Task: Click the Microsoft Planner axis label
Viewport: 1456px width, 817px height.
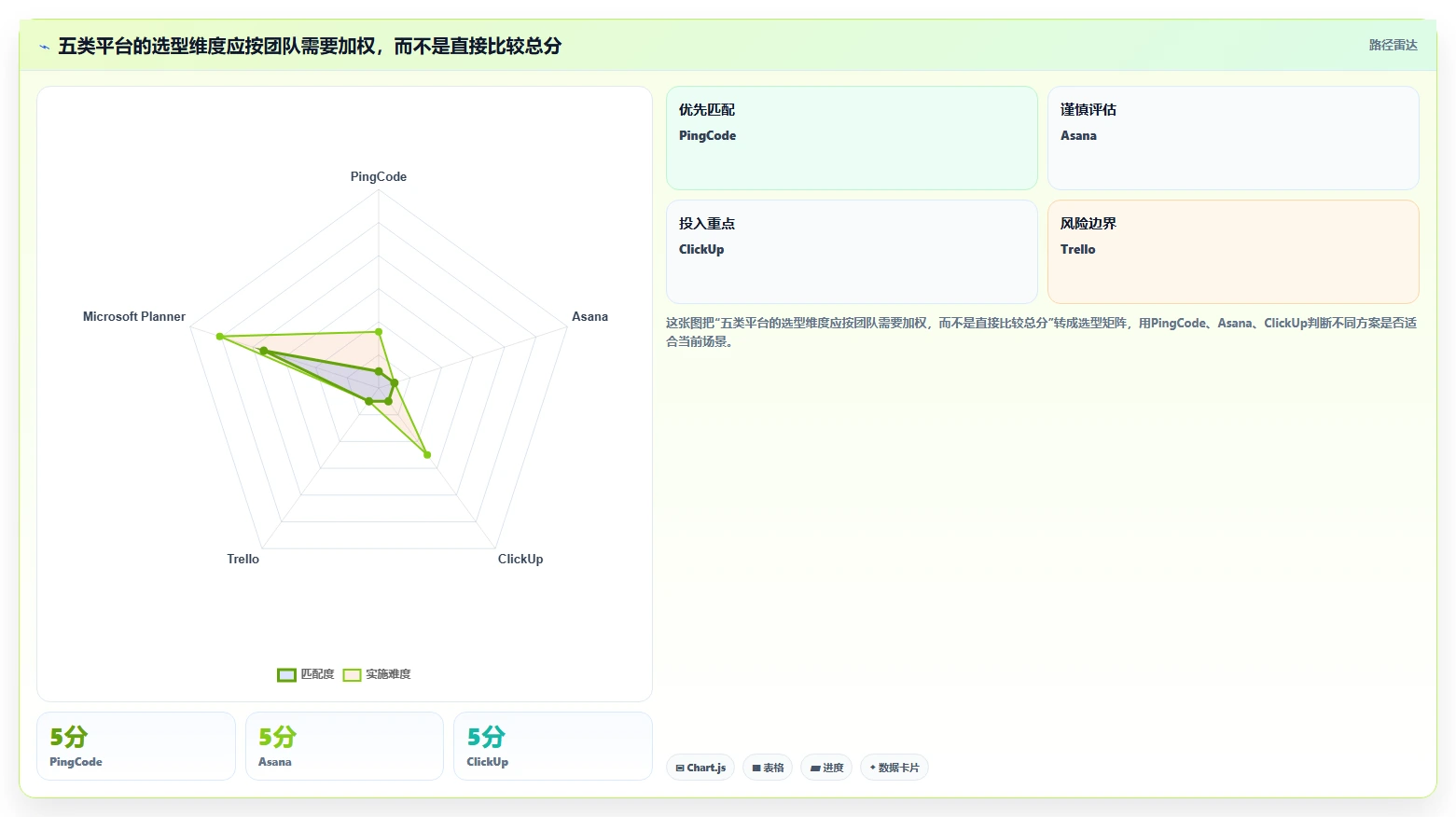Action: pos(134,316)
